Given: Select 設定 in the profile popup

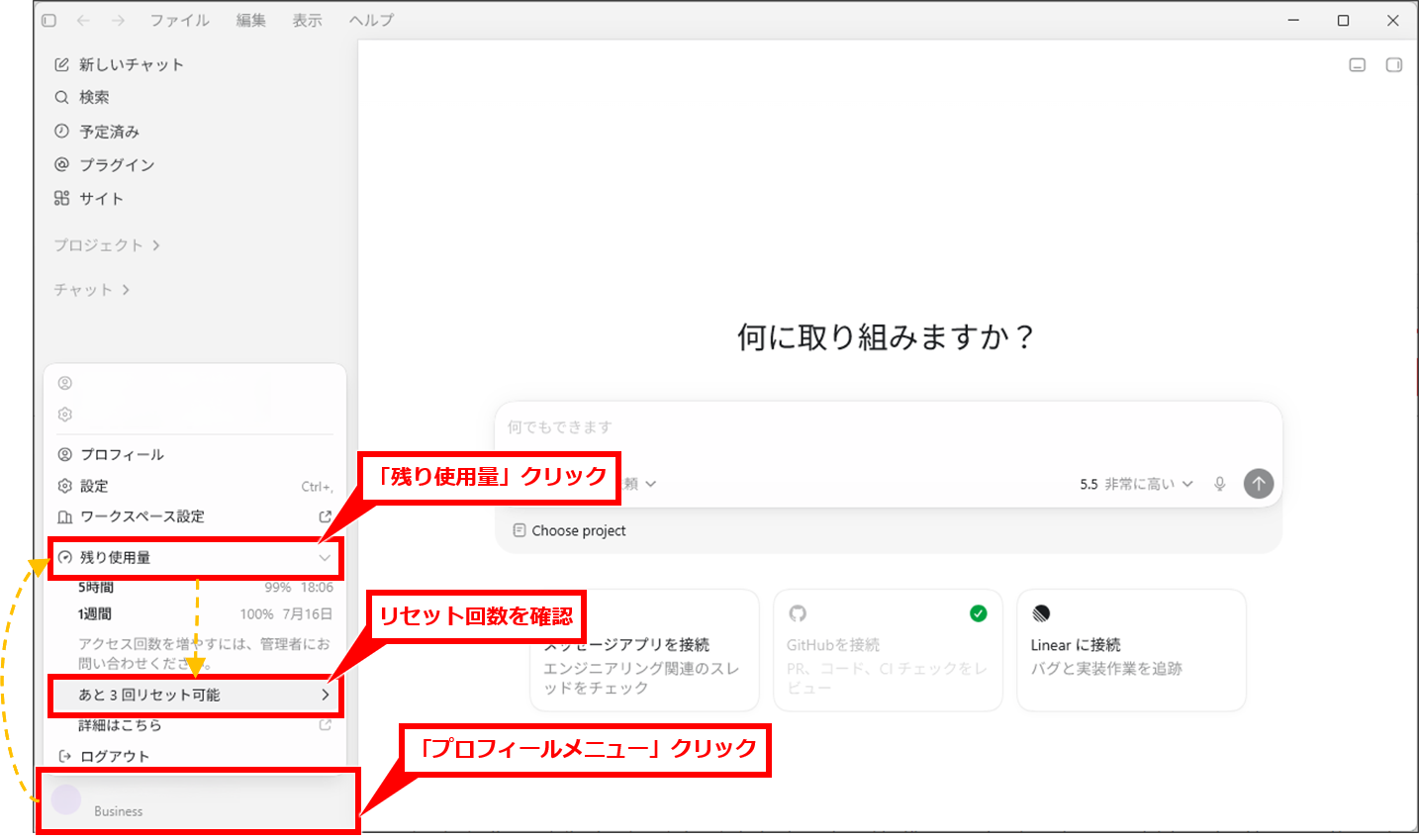Looking at the screenshot, I should [x=195, y=486].
